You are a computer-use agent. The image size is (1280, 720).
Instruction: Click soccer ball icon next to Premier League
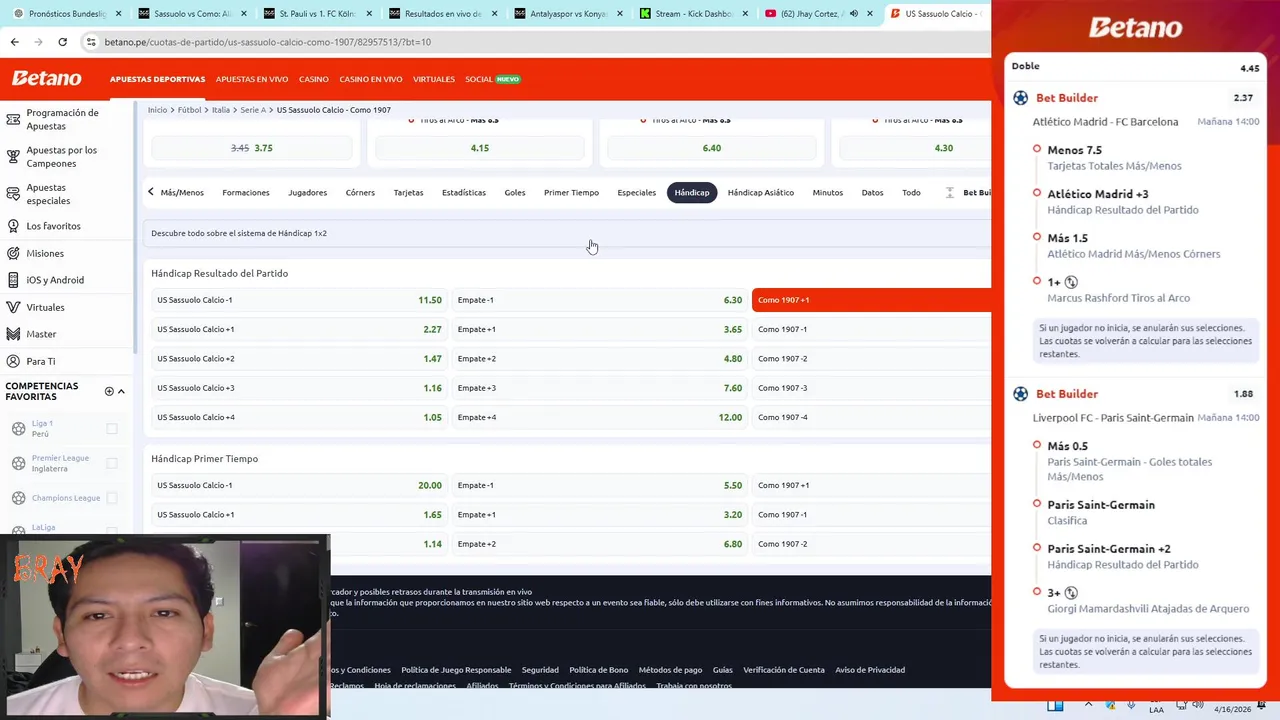point(18,463)
